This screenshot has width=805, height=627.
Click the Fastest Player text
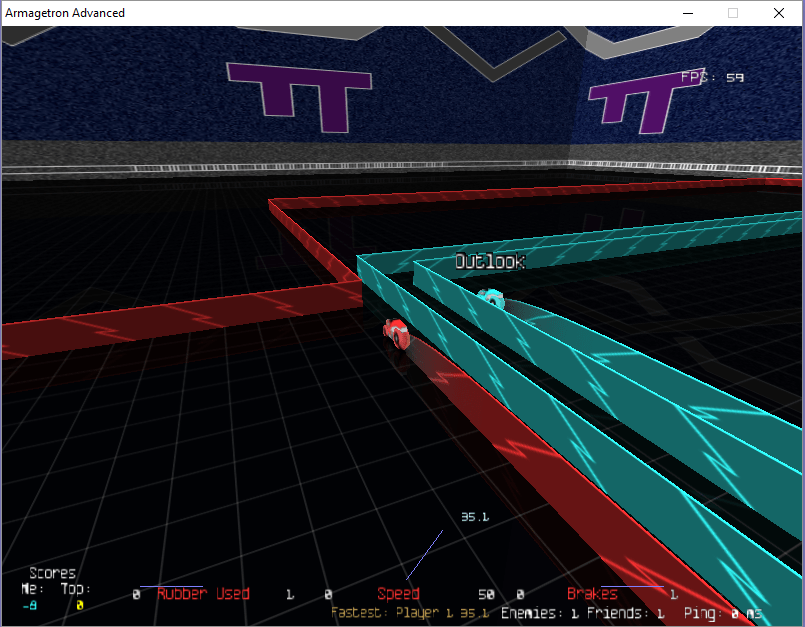(409, 612)
